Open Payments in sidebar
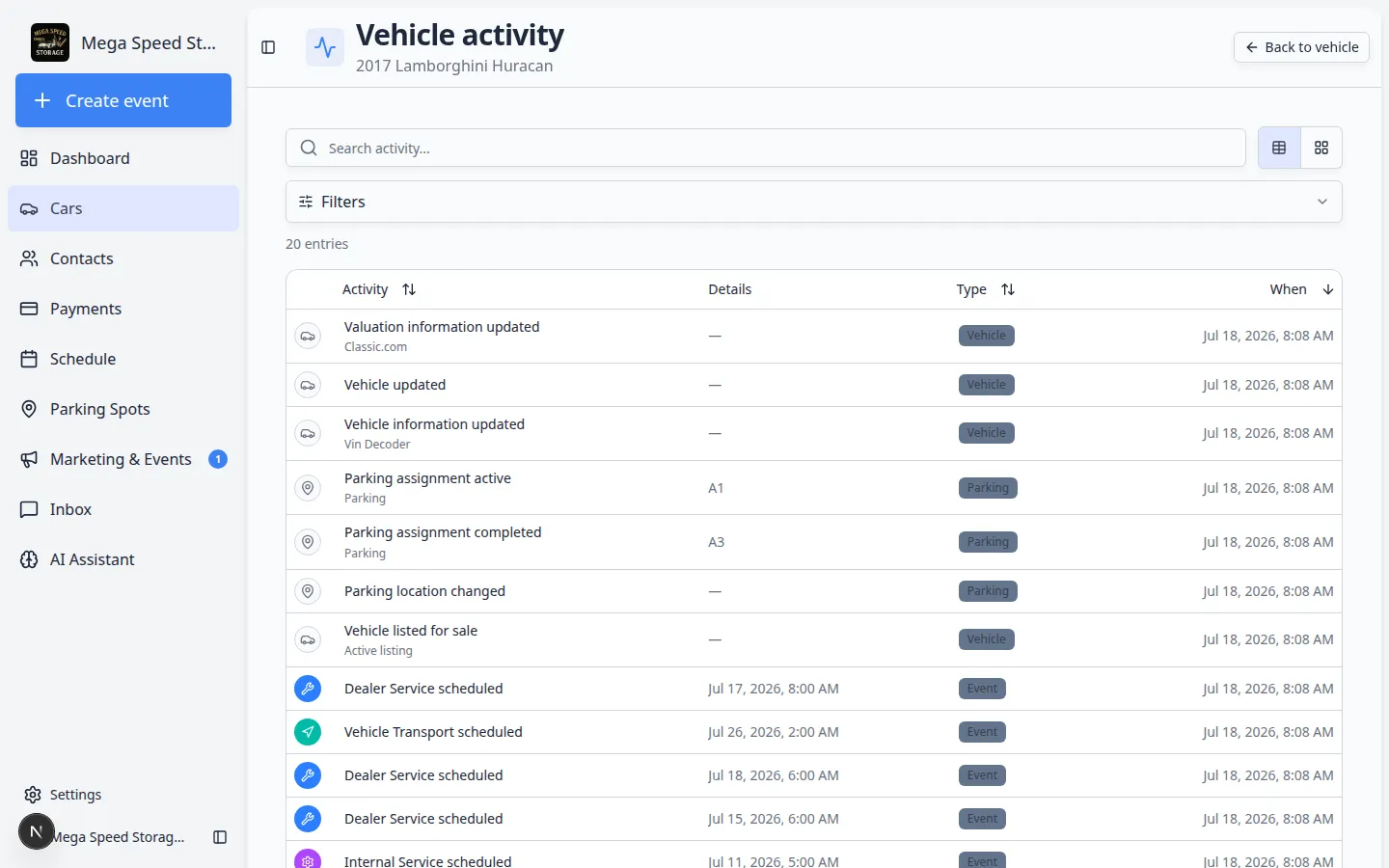This screenshot has height=868, width=1389. click(x=123, y=309)
